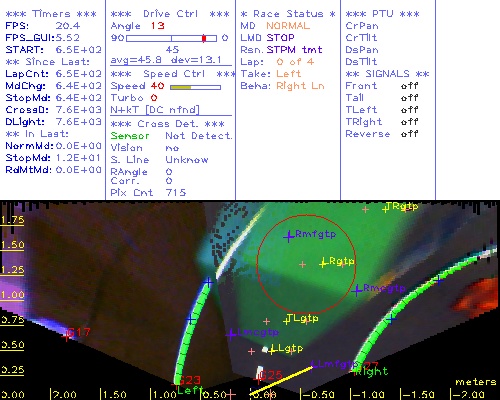Click the red angle marker on Drive slider
This screenshot has width=500, height=400.
(x=204, y=38)
